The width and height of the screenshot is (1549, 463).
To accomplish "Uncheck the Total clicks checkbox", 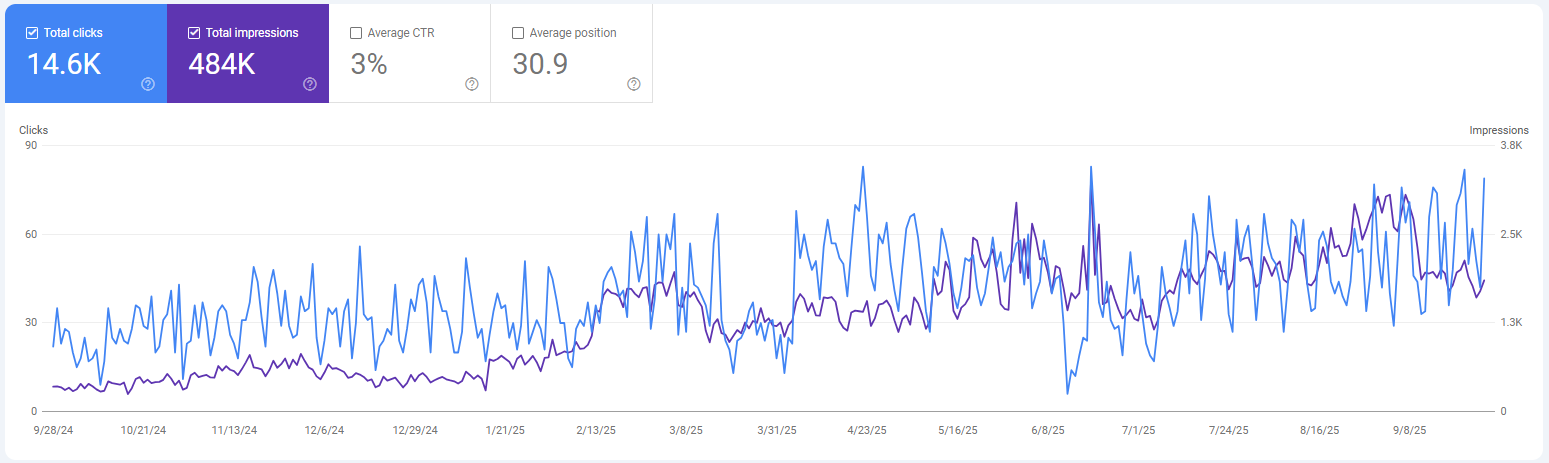I will 32,33.
